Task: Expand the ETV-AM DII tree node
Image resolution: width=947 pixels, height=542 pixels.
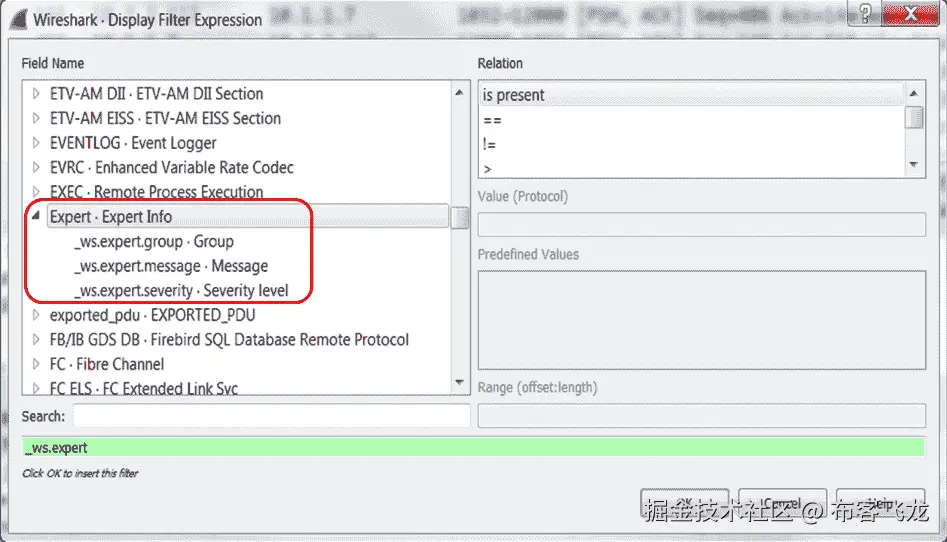Action: [x=36, y=94]
